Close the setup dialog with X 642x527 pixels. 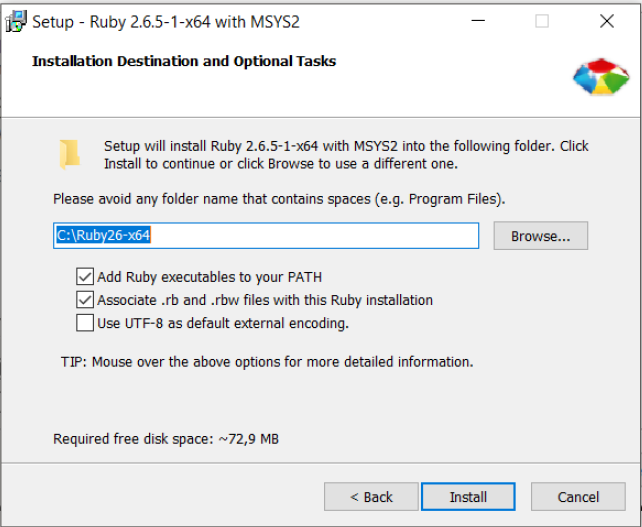pyautogui.click(x=607, y=21)
